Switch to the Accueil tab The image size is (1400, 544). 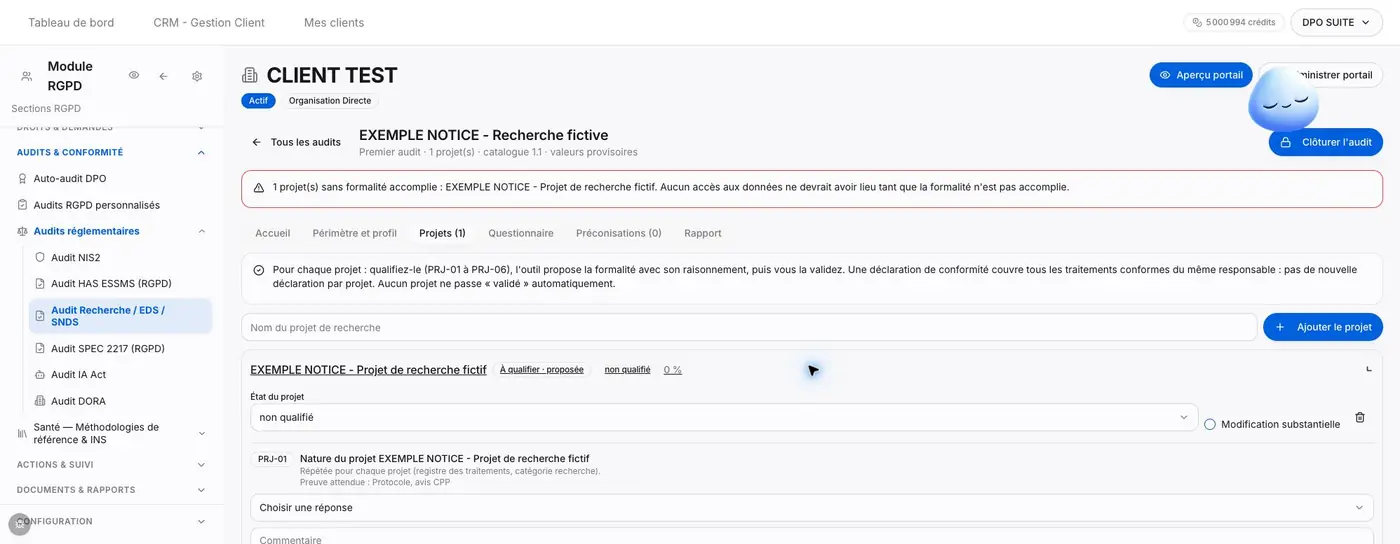point(273,233)
